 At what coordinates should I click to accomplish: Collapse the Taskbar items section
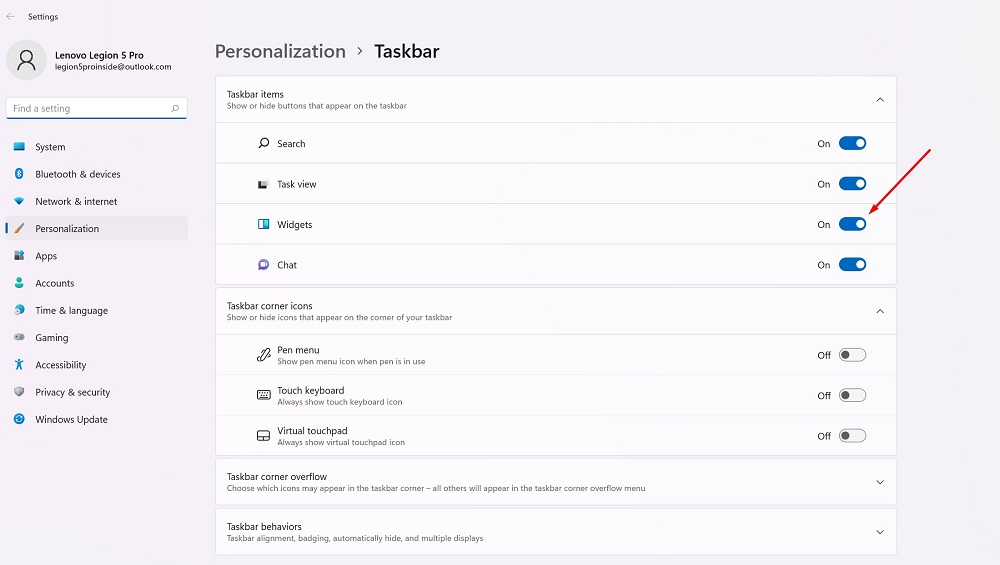click(880, 99)
